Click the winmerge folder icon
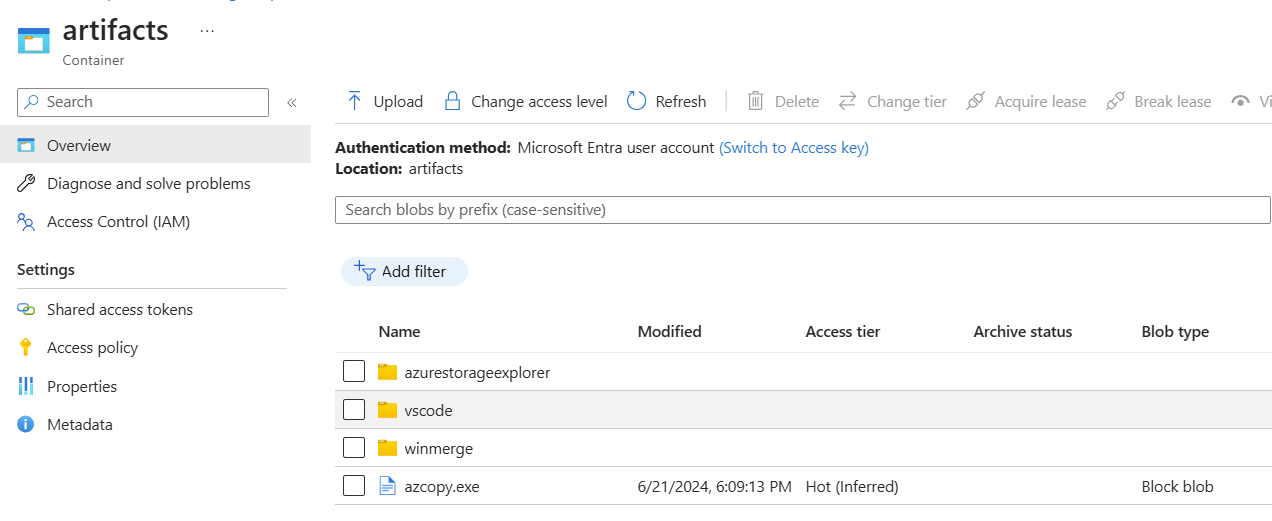 388,448
